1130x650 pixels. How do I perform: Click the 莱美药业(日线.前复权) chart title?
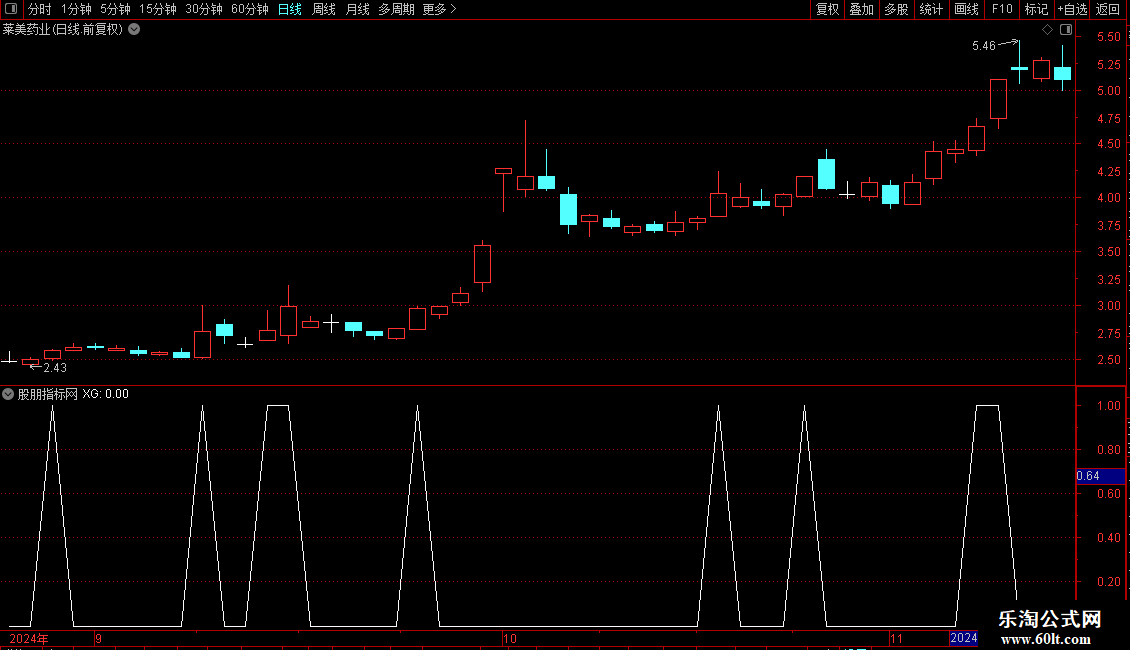coord(63,30)
